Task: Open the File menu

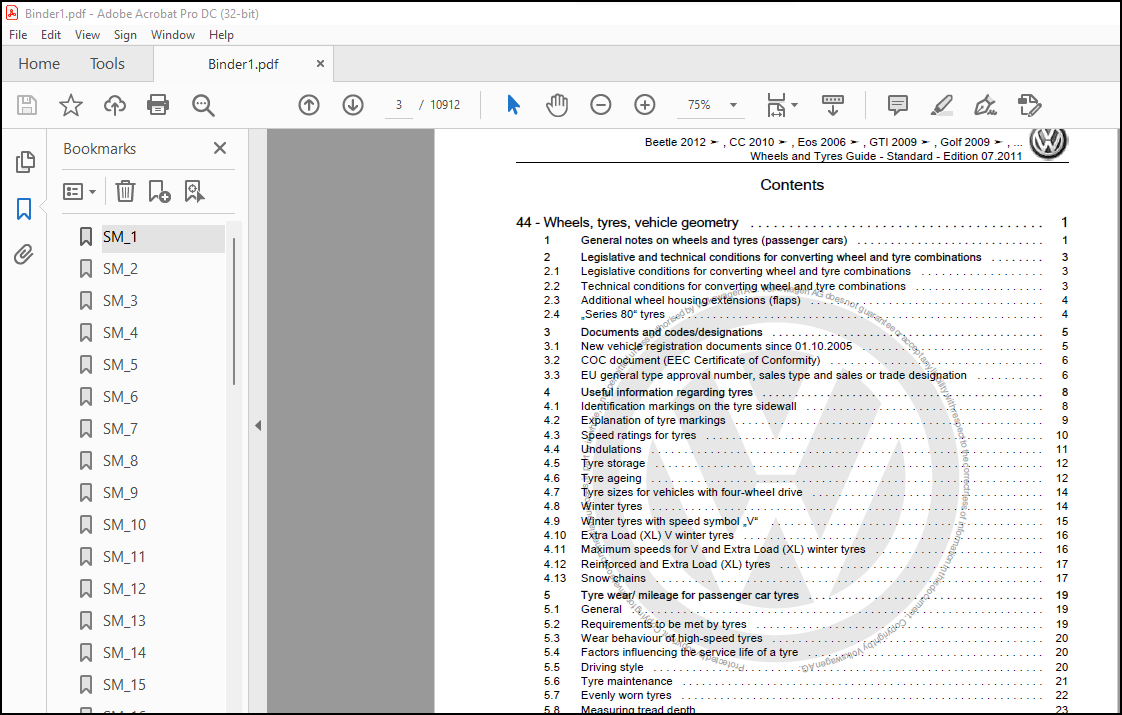Action: point(18,35)
